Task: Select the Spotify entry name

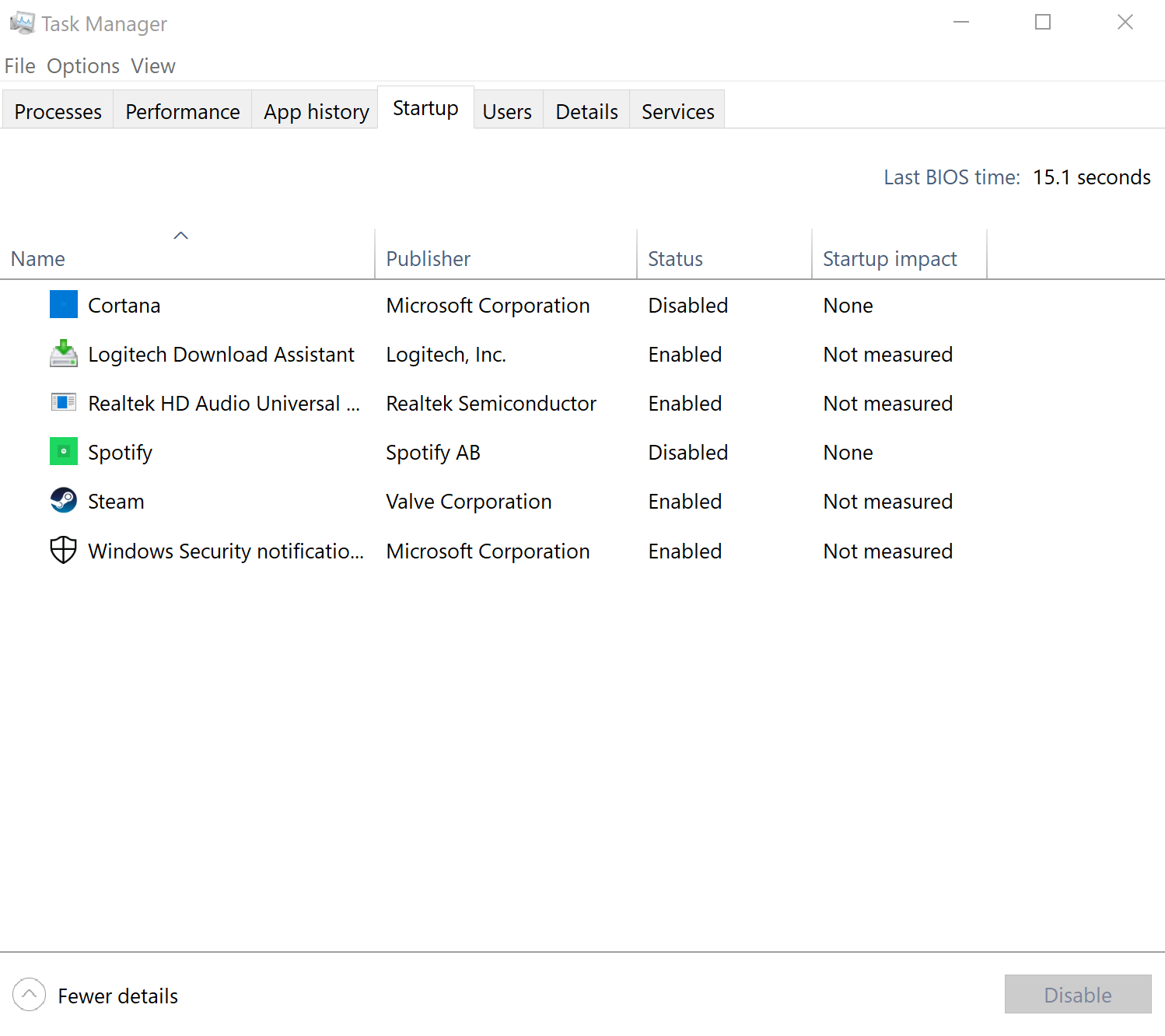Action: (121, 453)
